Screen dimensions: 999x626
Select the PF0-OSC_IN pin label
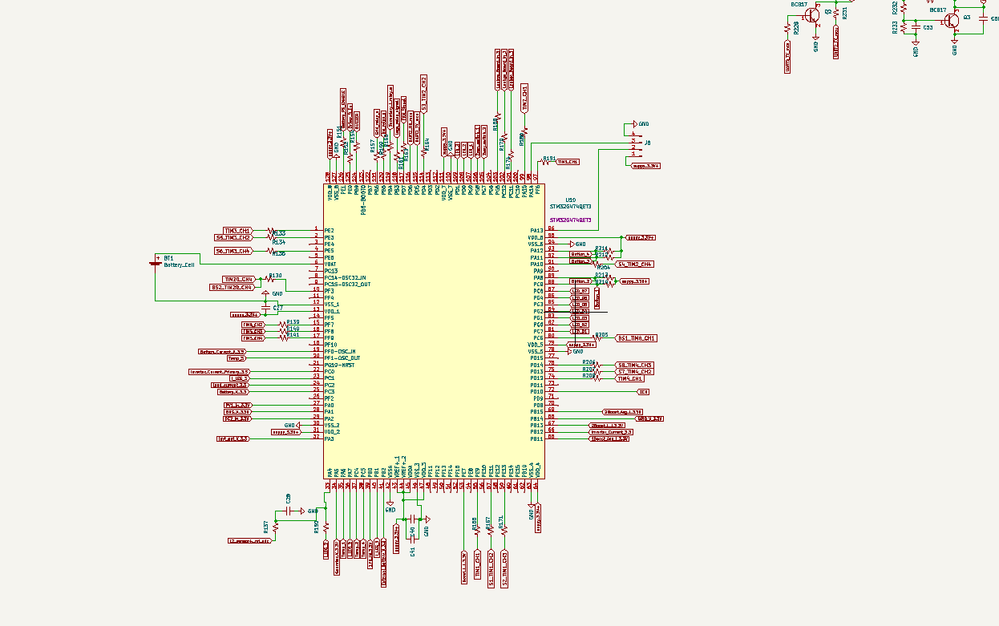(x=340, y=352)
